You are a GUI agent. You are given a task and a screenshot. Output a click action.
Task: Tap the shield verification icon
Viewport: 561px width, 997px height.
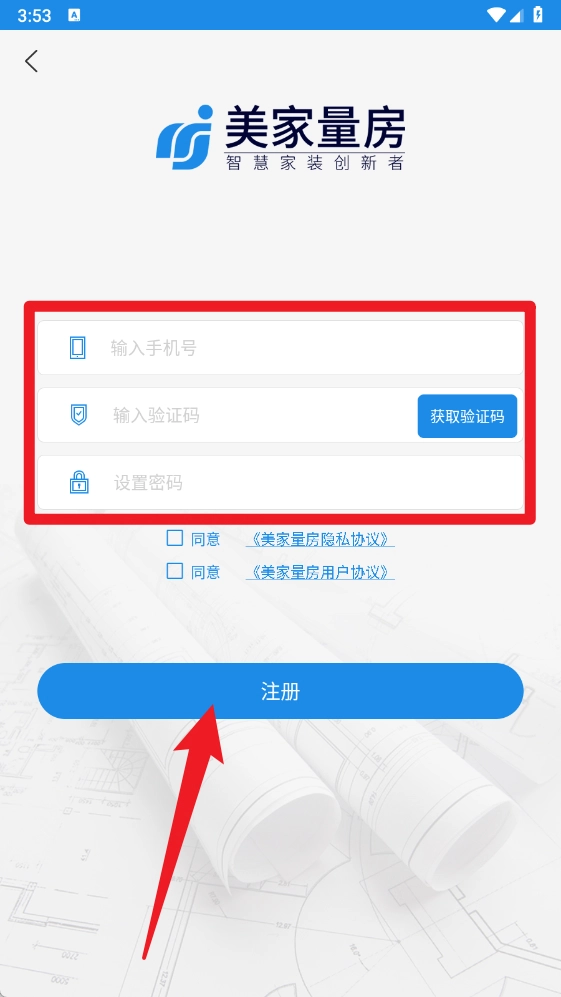point(78,415)
